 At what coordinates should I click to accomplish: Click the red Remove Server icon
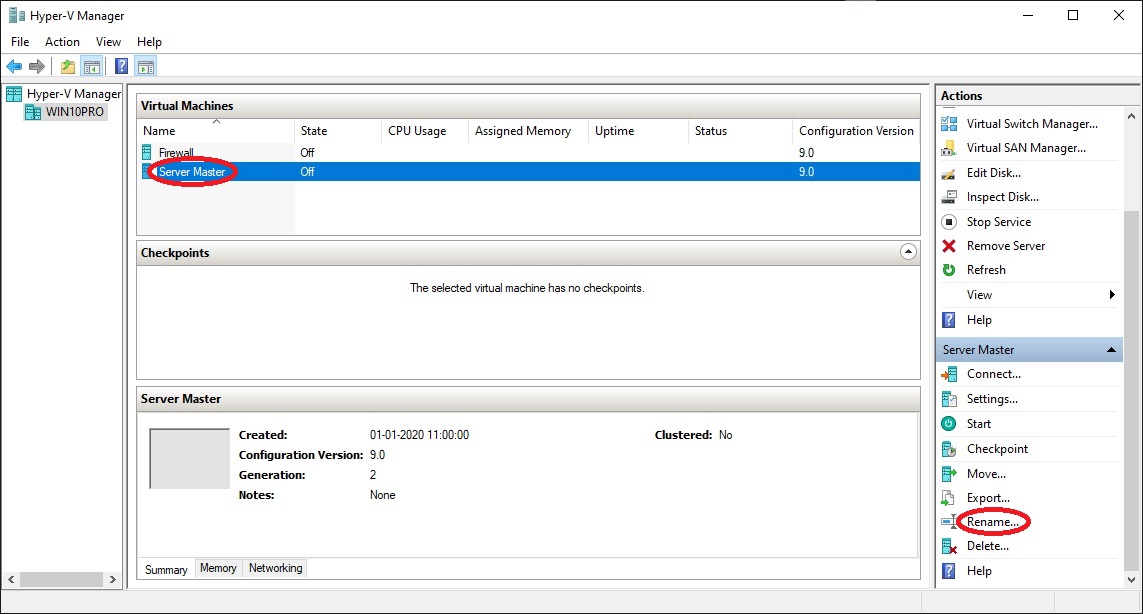[949, 246]
